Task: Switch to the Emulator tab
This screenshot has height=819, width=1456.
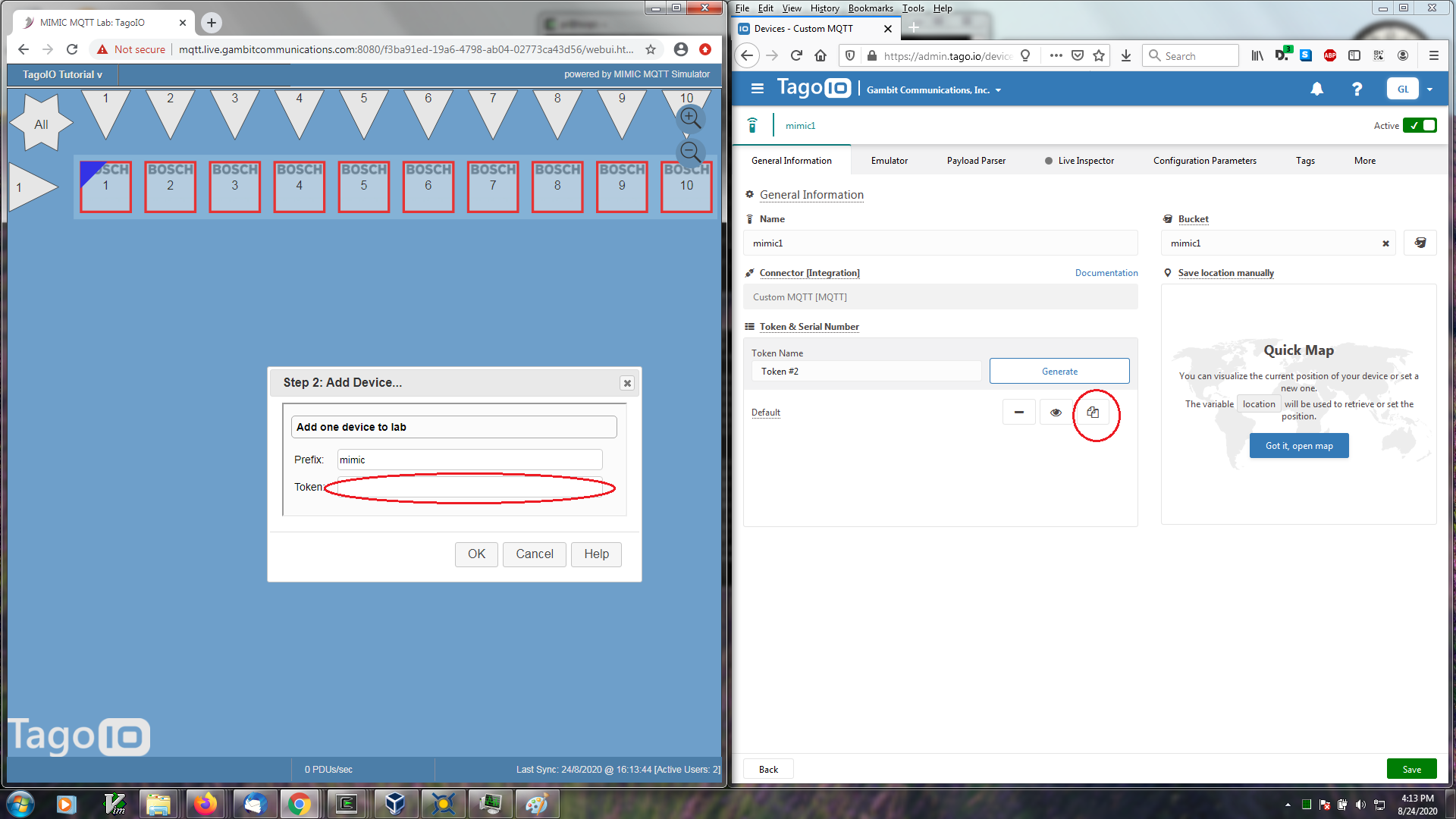Action: (x=889, y=161)
